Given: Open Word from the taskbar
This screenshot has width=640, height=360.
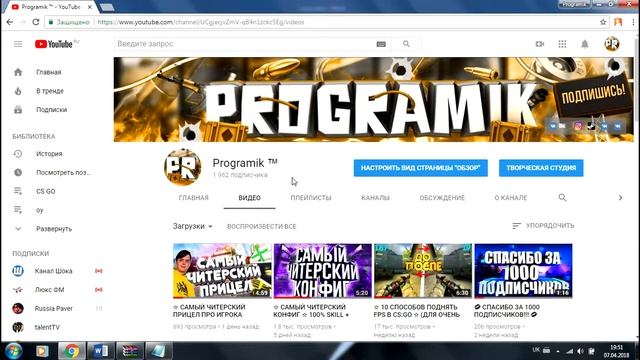Looking at the screenshot, I should click(100, 351).
